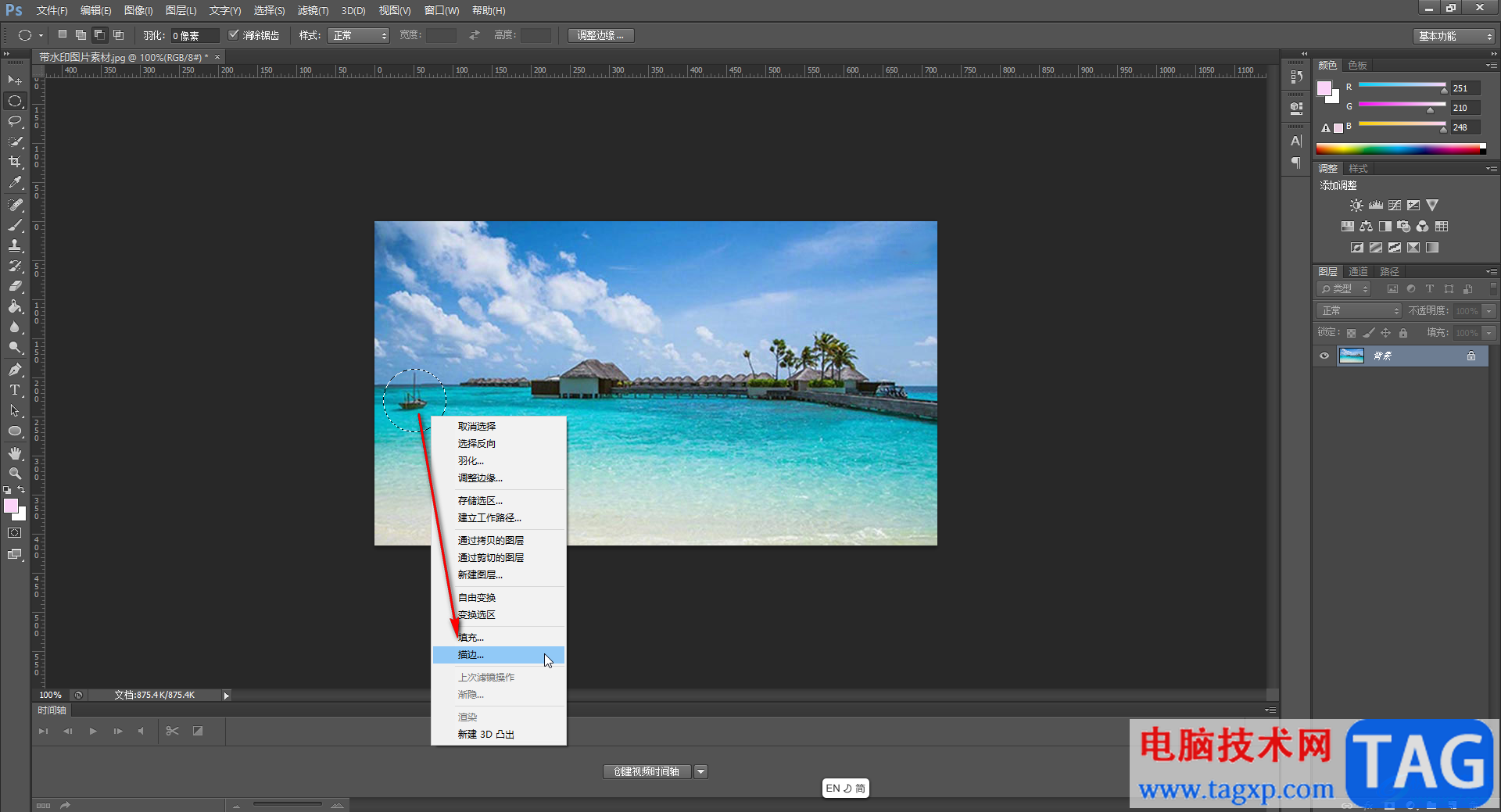Select the Lasso tool
The width and height of the screenshot is (1501, 812).
point(15,121)
